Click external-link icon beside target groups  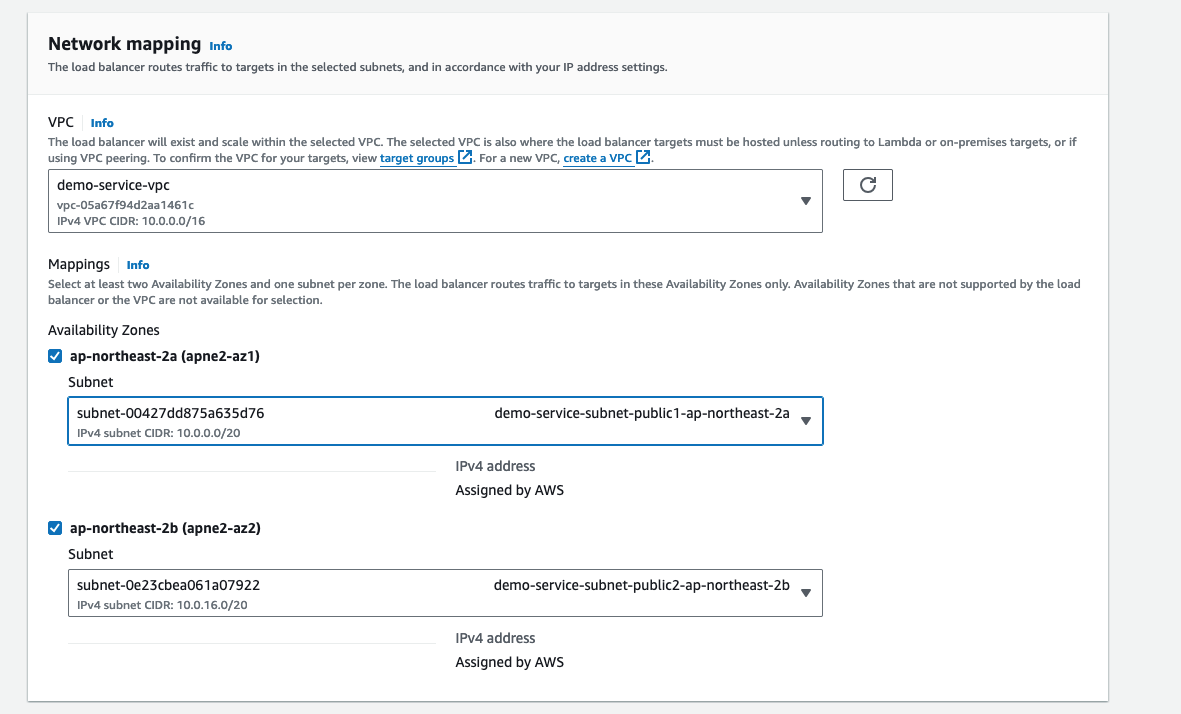(465, 157)
